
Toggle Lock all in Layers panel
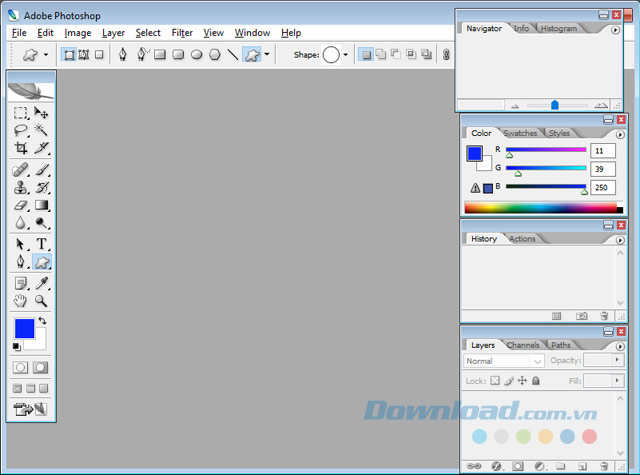point(536,381)
